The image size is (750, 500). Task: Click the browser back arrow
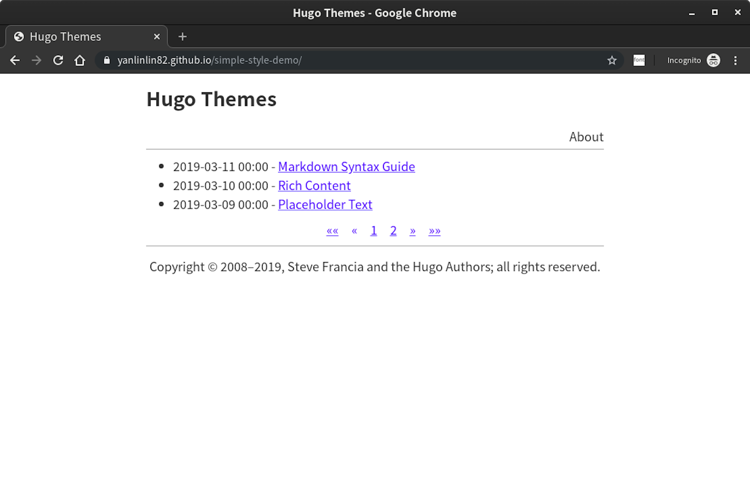(14, 60)
